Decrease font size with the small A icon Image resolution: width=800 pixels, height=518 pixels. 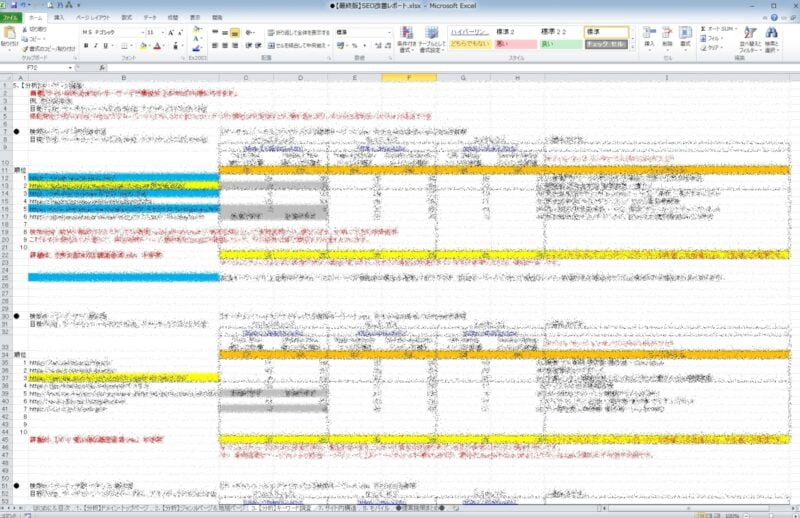pyautogui.click(x=180, y=32)
